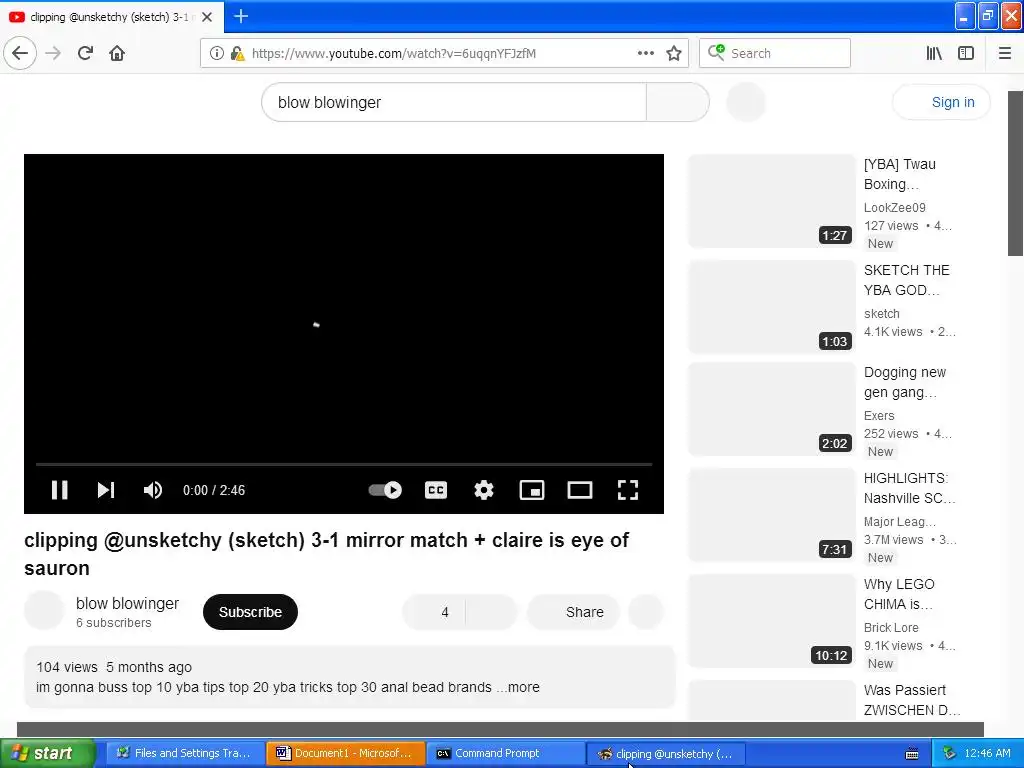The image size is (1024, 768).
Task: Click the Sign in button
Action: [x=941, y=102]
